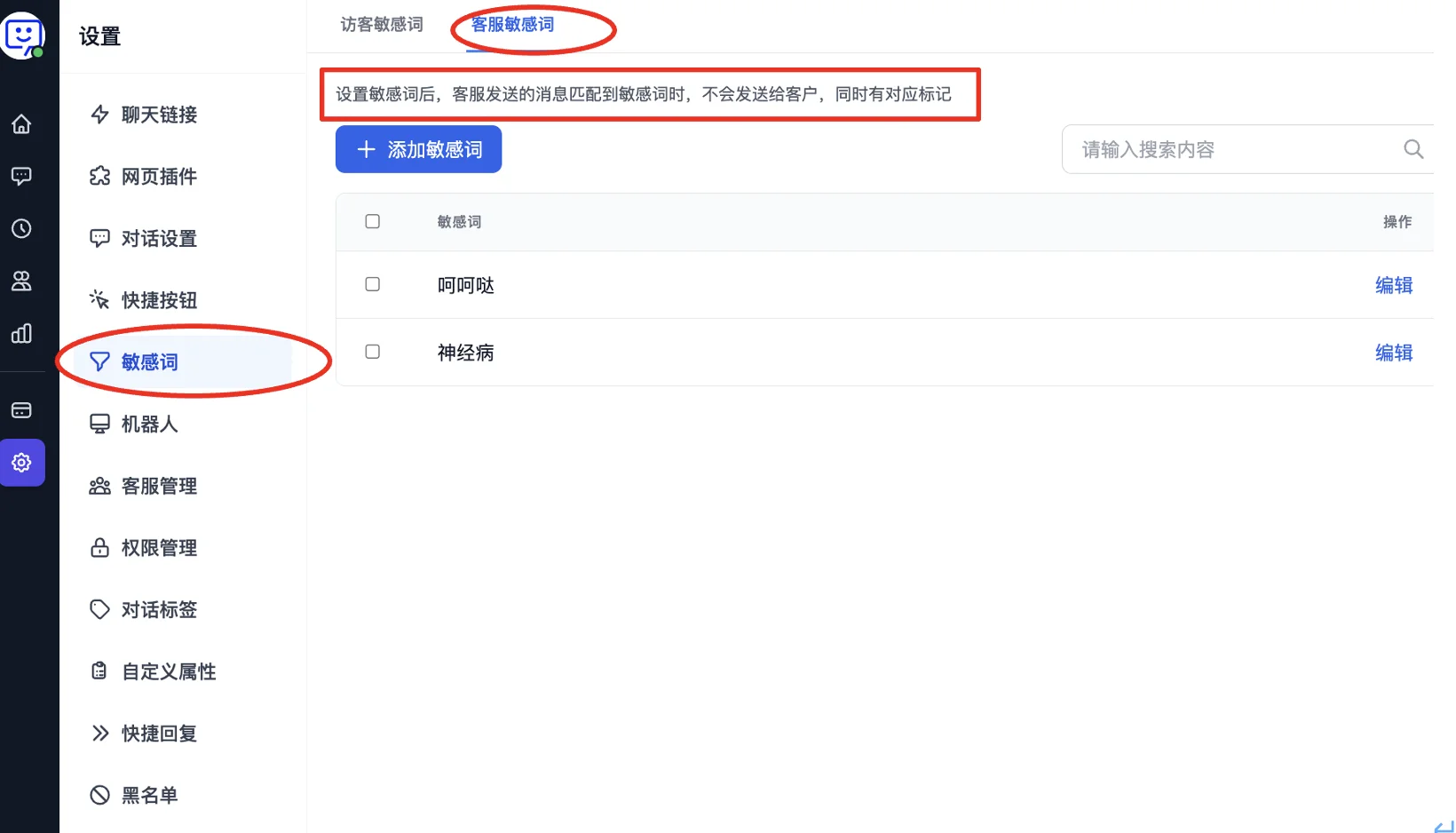The width and height of the screenshot is (1456, 833).
Task: Open 黑名单 in the settings menu
Action: 149,795
